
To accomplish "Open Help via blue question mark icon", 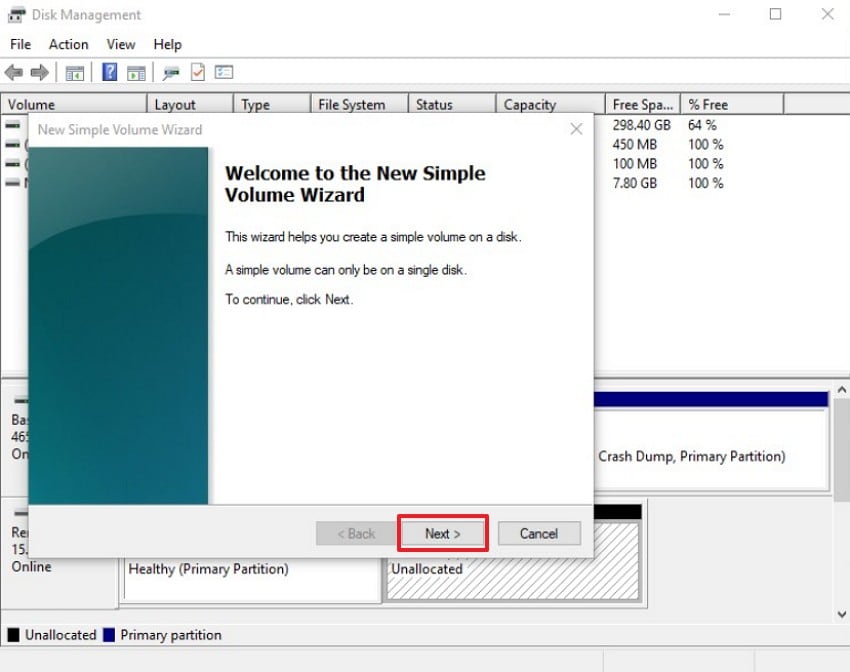I will (x=110, y=72).
